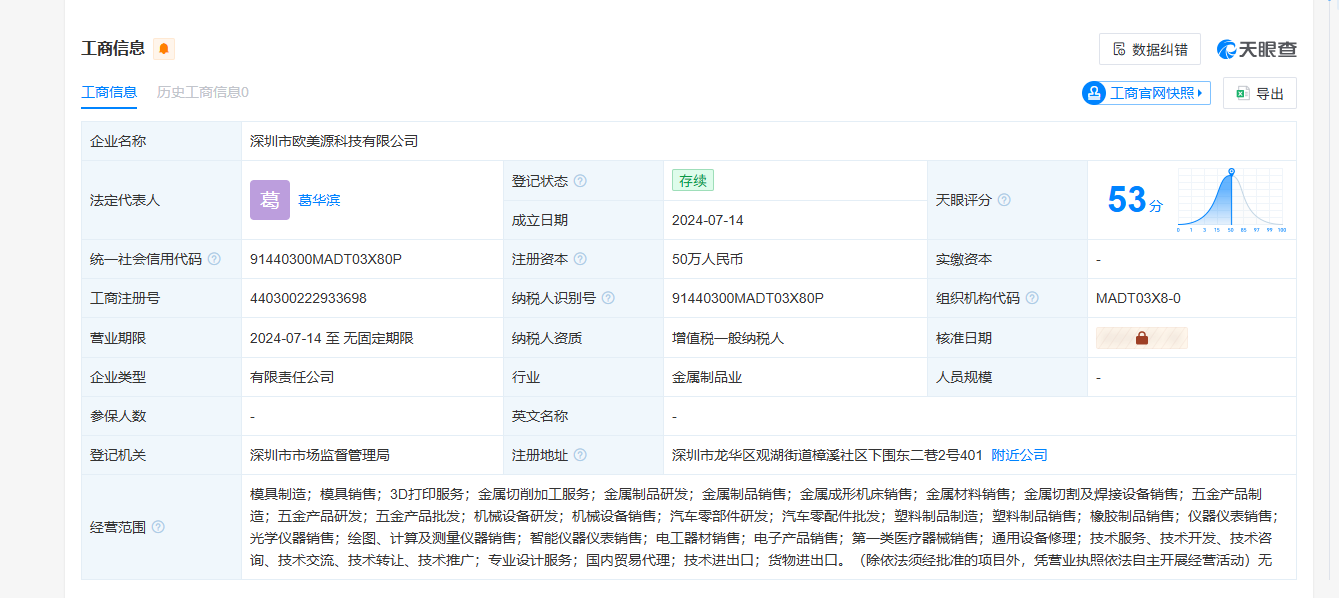Viewport: 1339px width, 598px height.
Task: Click the orange bell alert icon
Action: tap(164, 49)
